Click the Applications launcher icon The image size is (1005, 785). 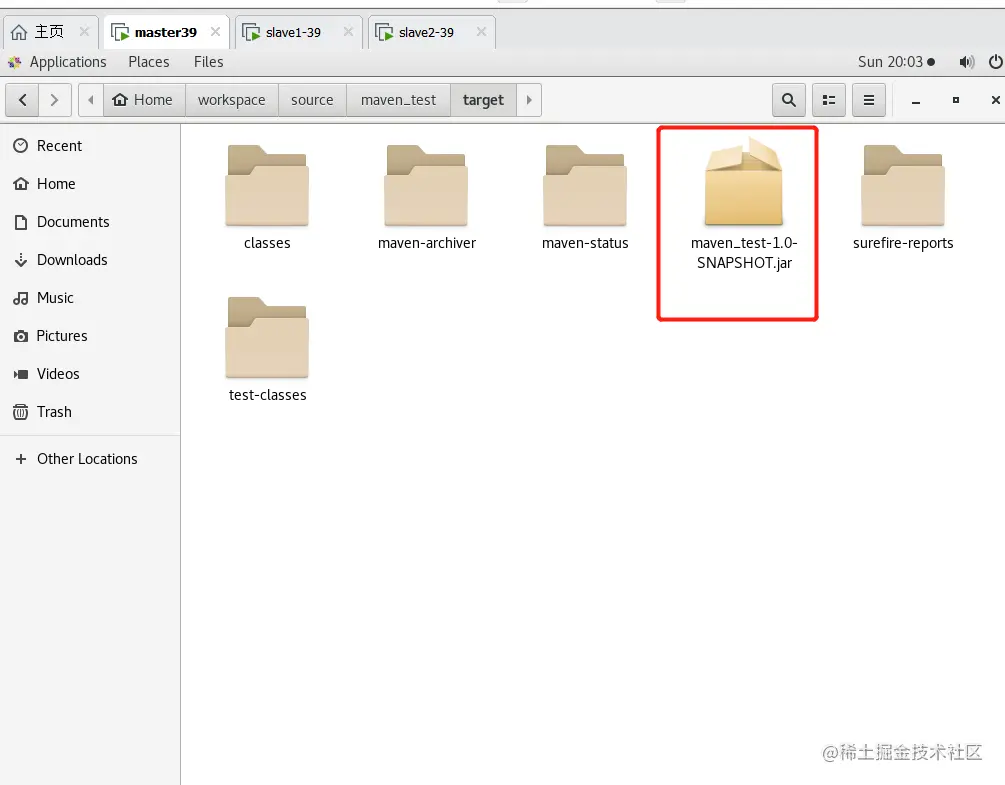[15, 62]
